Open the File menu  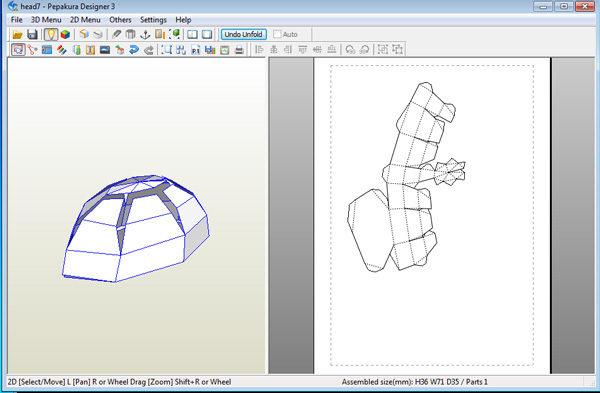[16, 20]
